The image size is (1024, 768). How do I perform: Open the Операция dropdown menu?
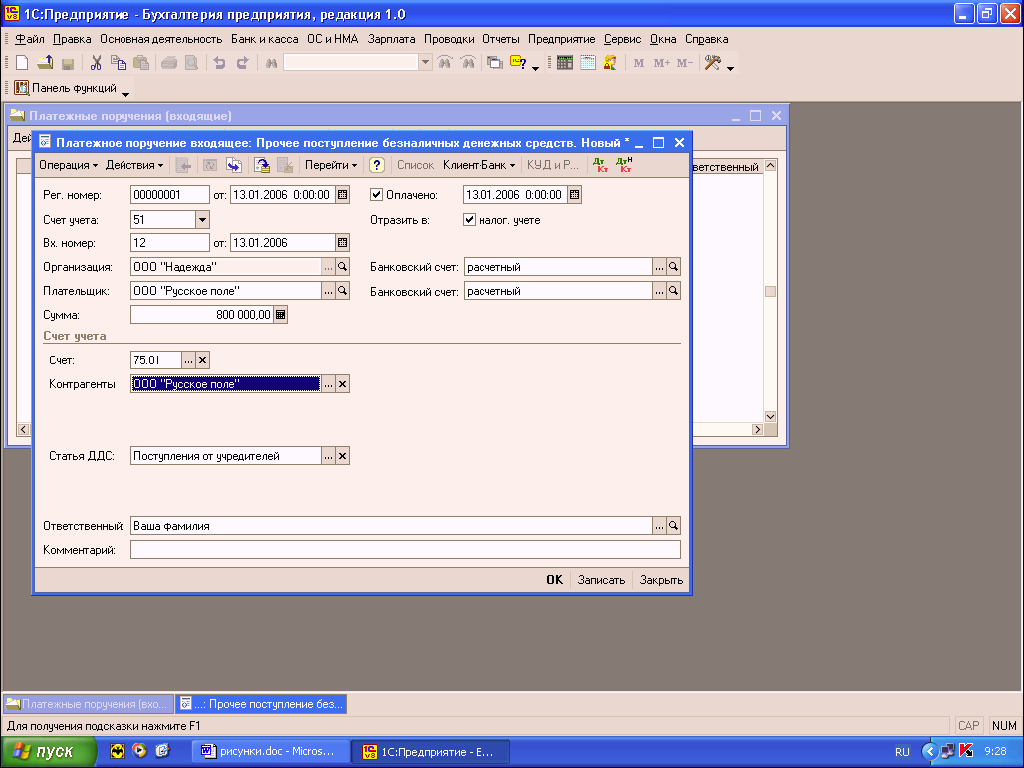[68, 165]
